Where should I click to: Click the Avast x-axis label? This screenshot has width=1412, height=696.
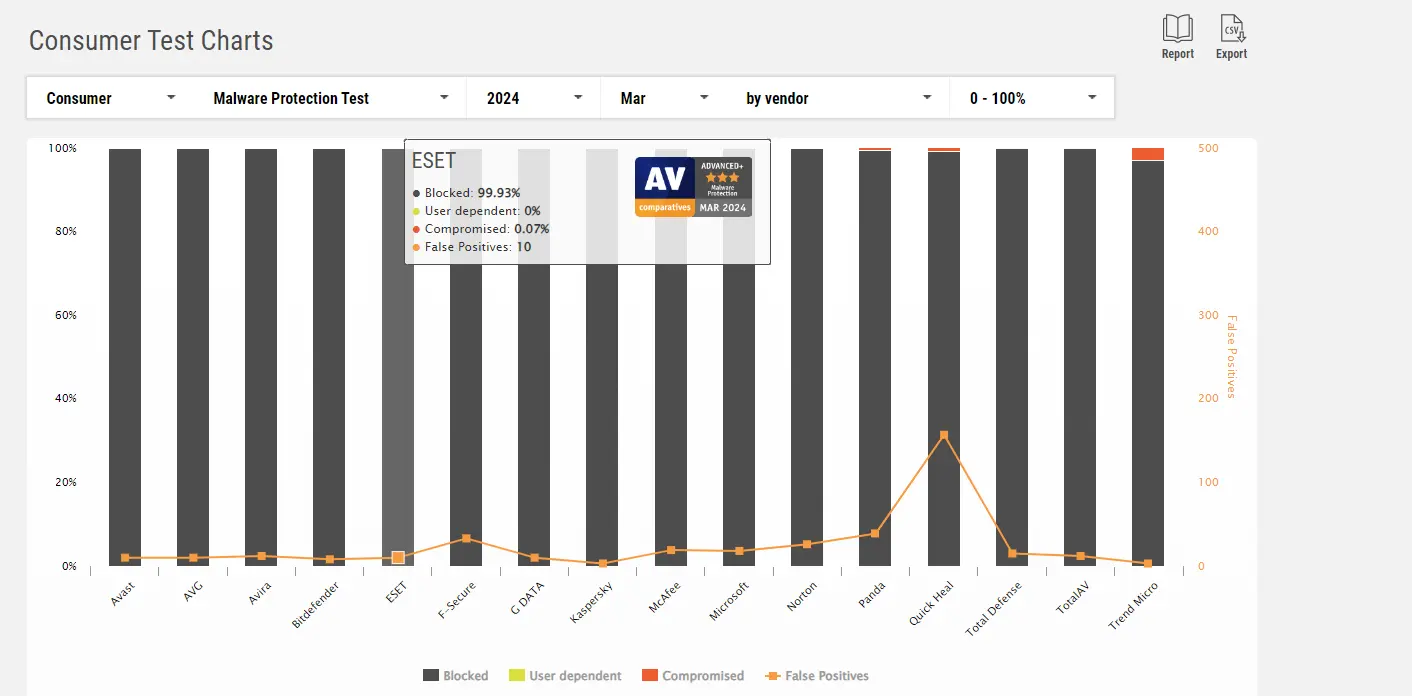122,593
